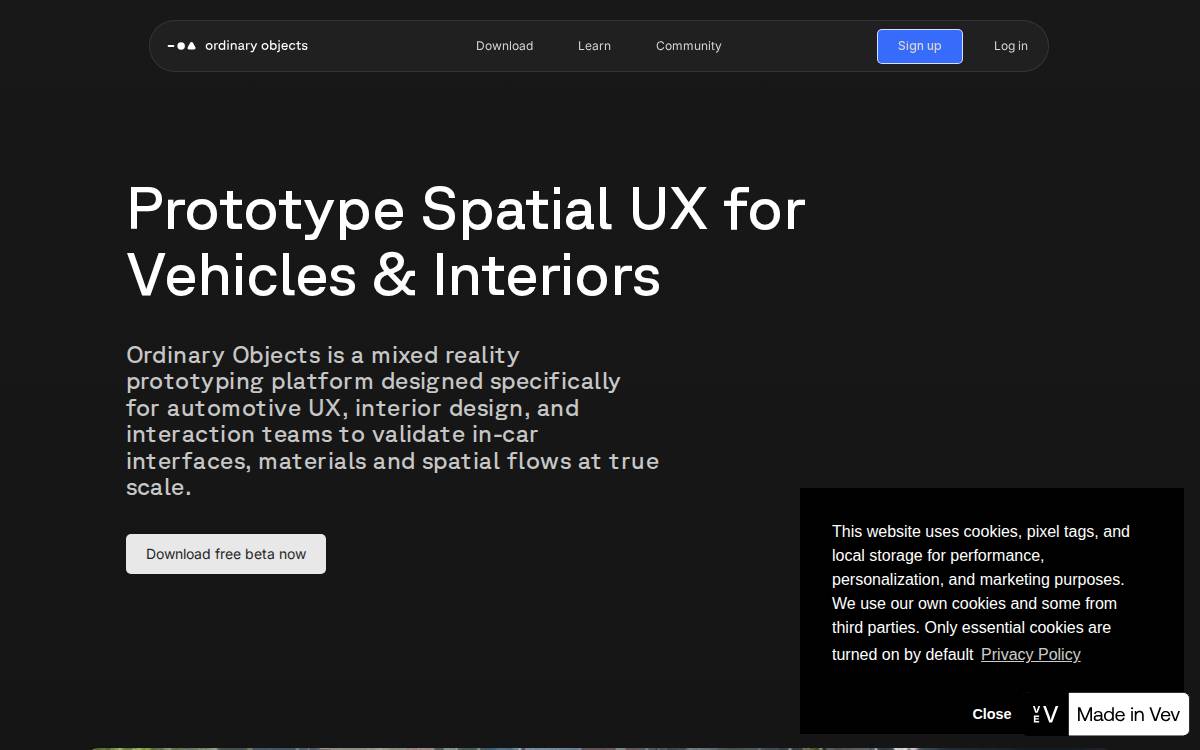Click the cookie notice message text
The height and width of the screenshot is (750, 1200).
981,592
